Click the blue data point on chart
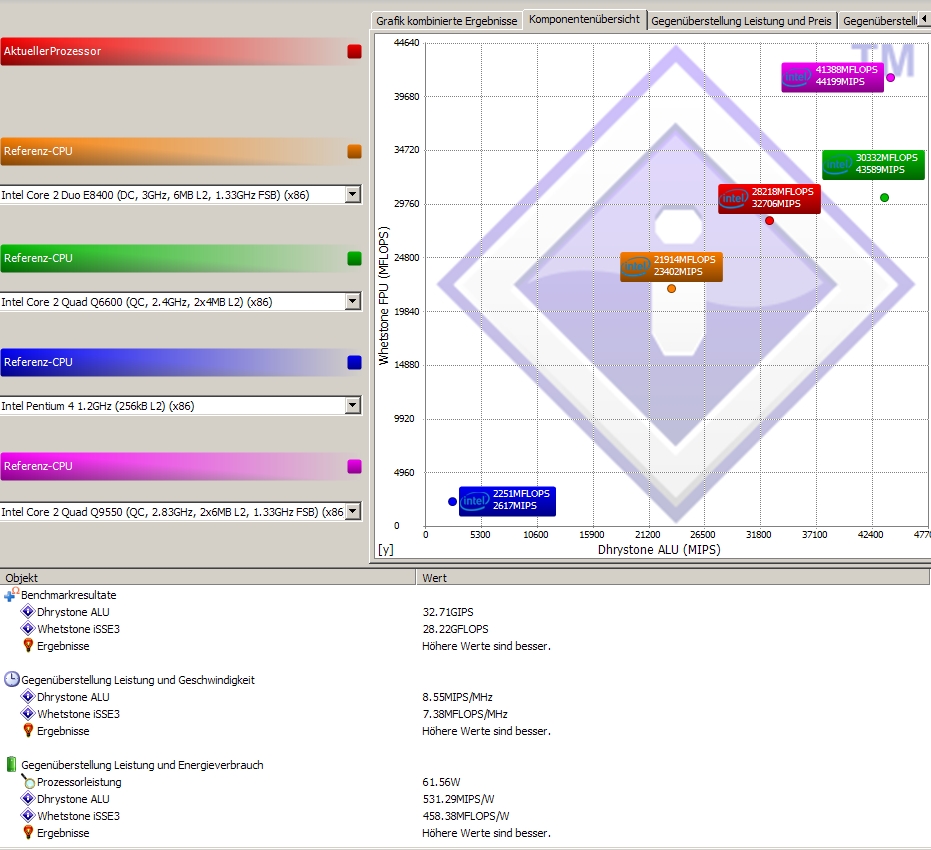 tap(452, 502)
